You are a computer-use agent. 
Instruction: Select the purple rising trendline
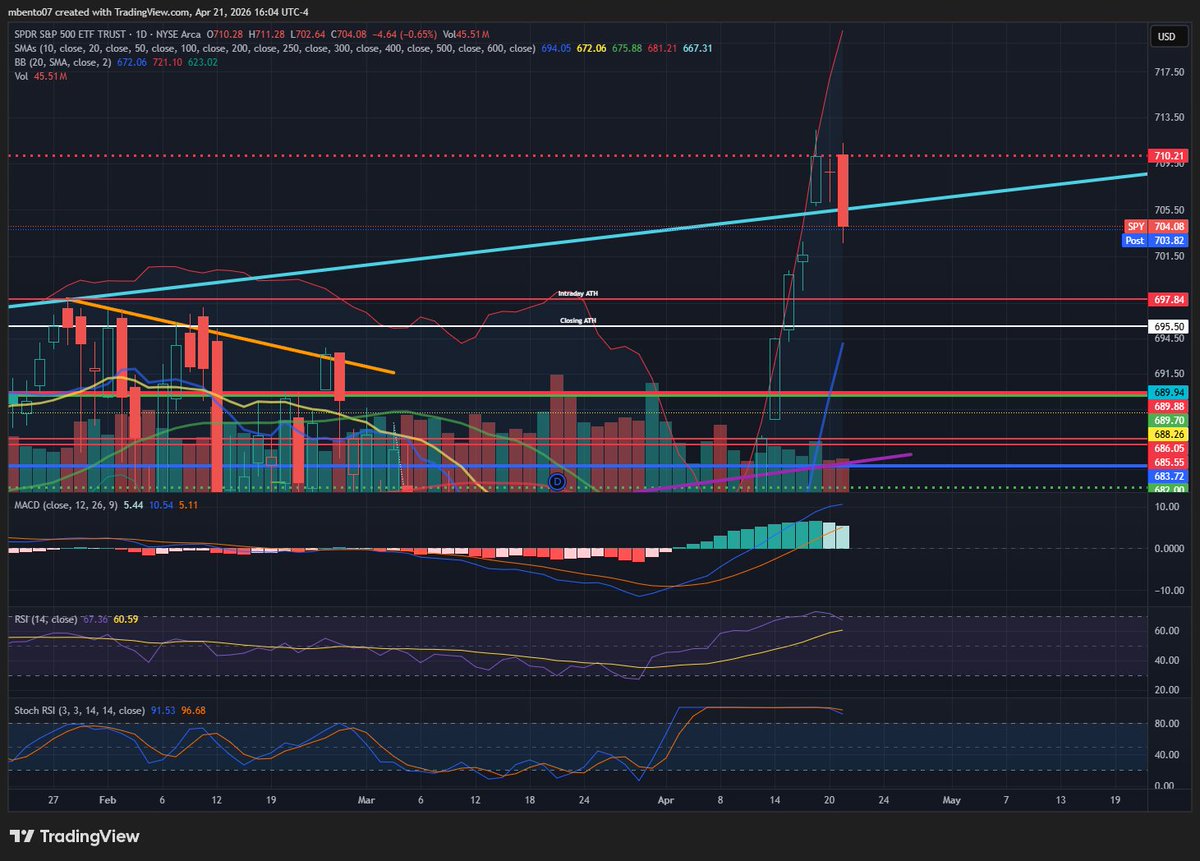pos(775,472)
